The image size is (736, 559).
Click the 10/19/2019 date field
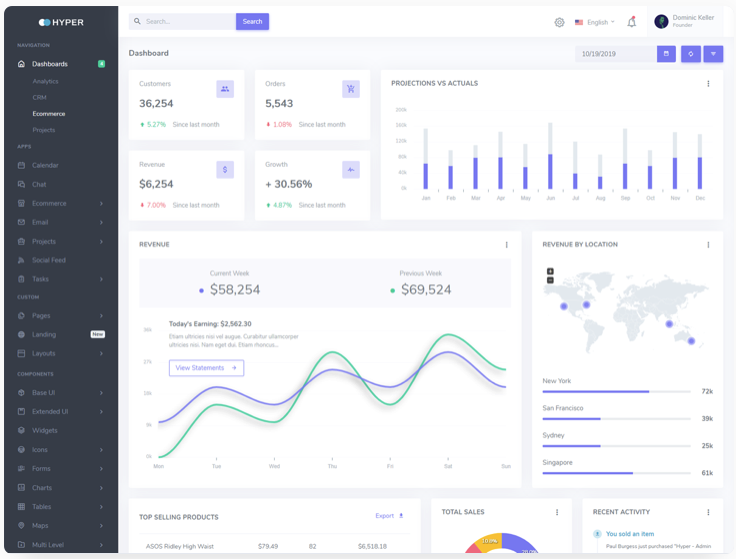point(616,54)
